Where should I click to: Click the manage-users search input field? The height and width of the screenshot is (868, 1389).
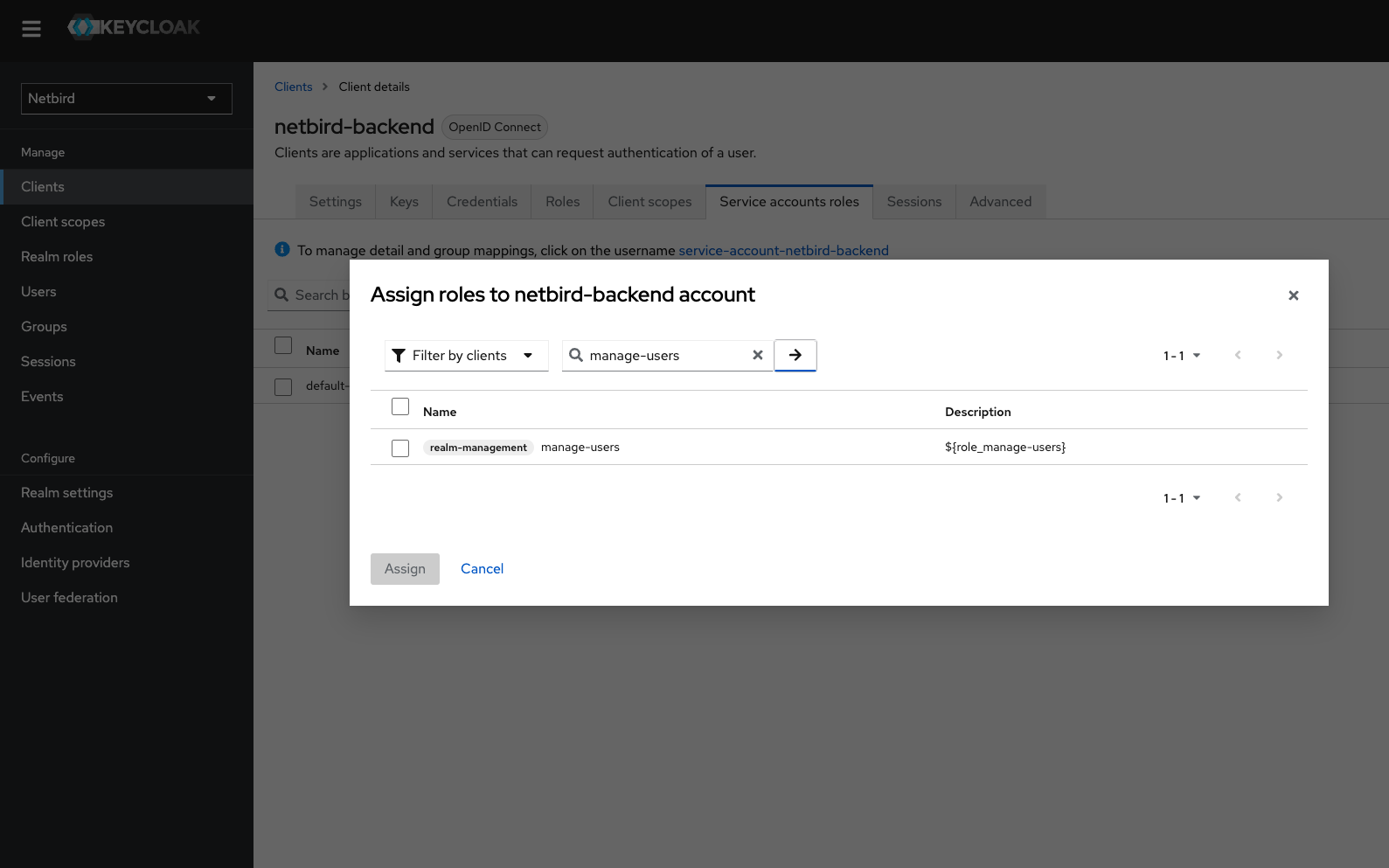click(x=664, y=356)
